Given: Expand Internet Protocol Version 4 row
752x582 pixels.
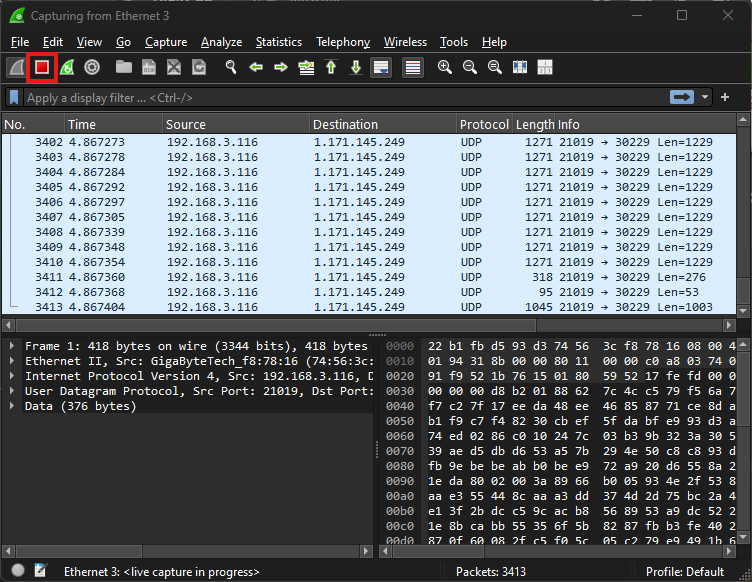Looking at the screenshot, I should 12,376.
